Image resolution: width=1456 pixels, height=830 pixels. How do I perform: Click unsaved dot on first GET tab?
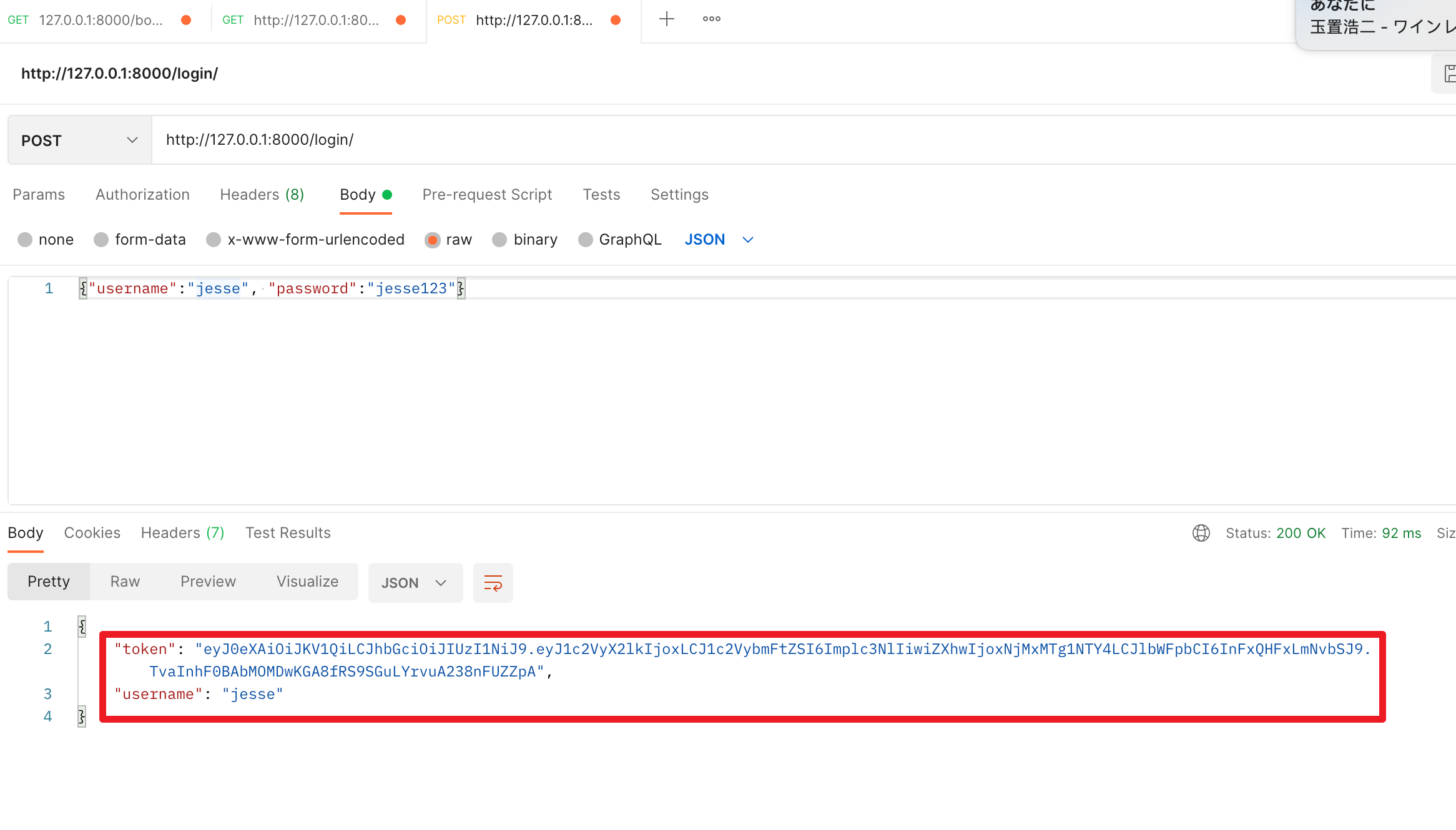(186, 20)
